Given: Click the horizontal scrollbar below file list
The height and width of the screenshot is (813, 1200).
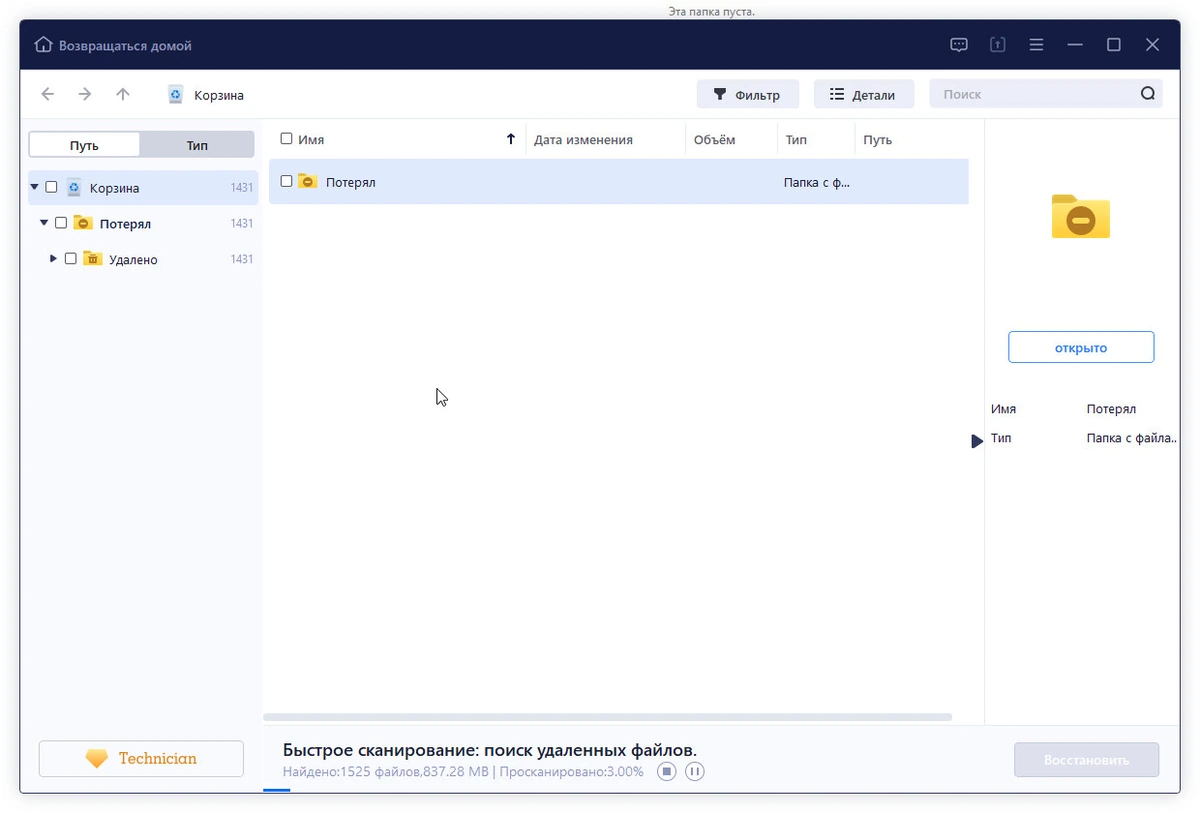Looking at the screenshot, I should [608, 717].
